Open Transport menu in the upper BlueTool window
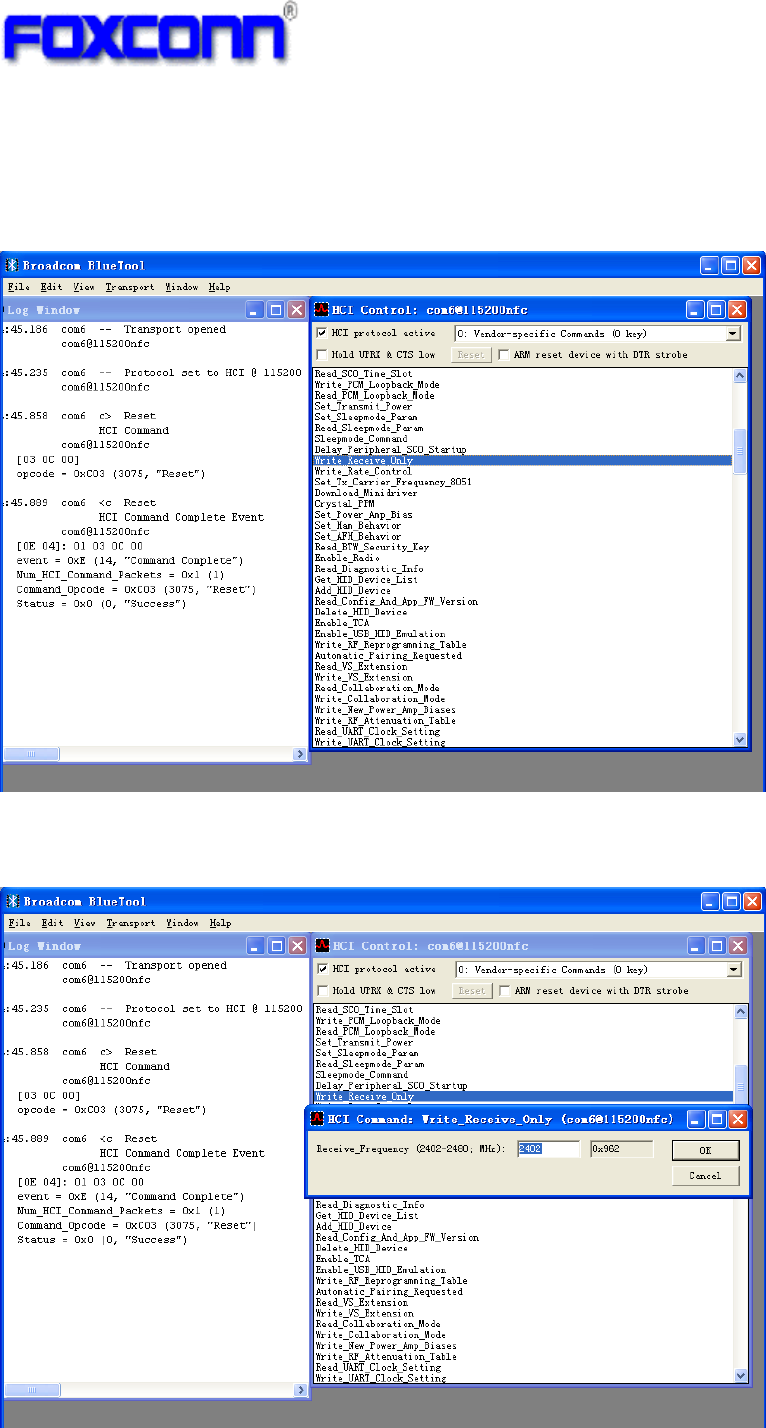The image size is (766, 1428). pyautogui.click(x=130, y=287)
